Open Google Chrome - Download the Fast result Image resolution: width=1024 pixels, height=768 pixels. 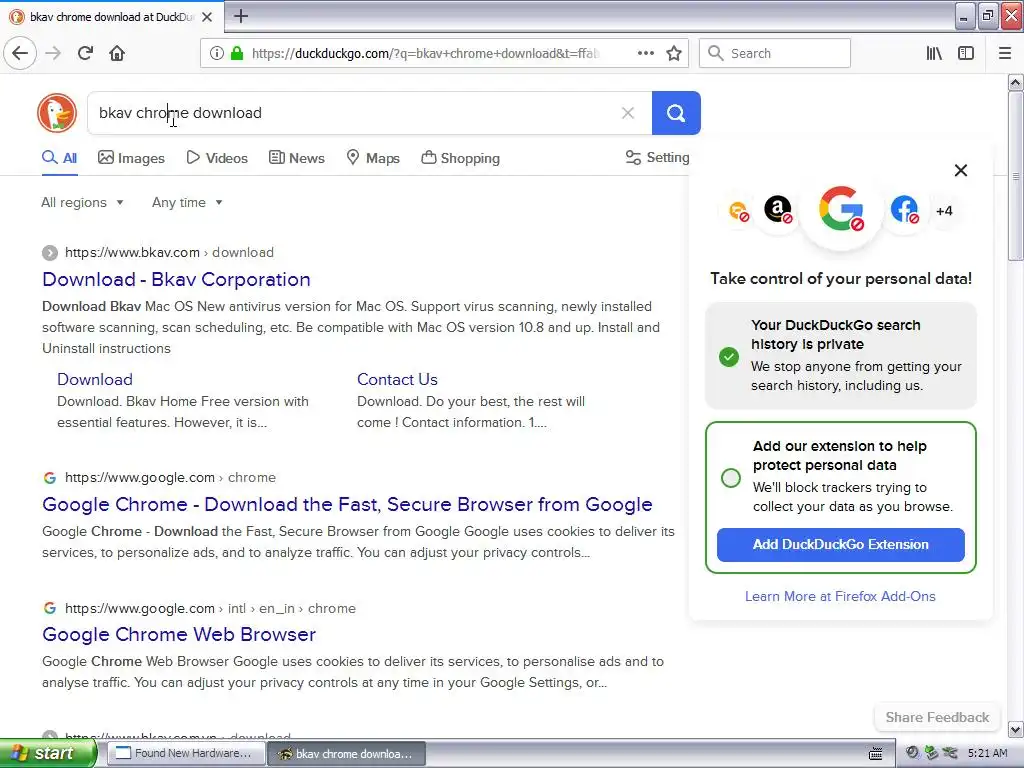click(x=347, y=504)
